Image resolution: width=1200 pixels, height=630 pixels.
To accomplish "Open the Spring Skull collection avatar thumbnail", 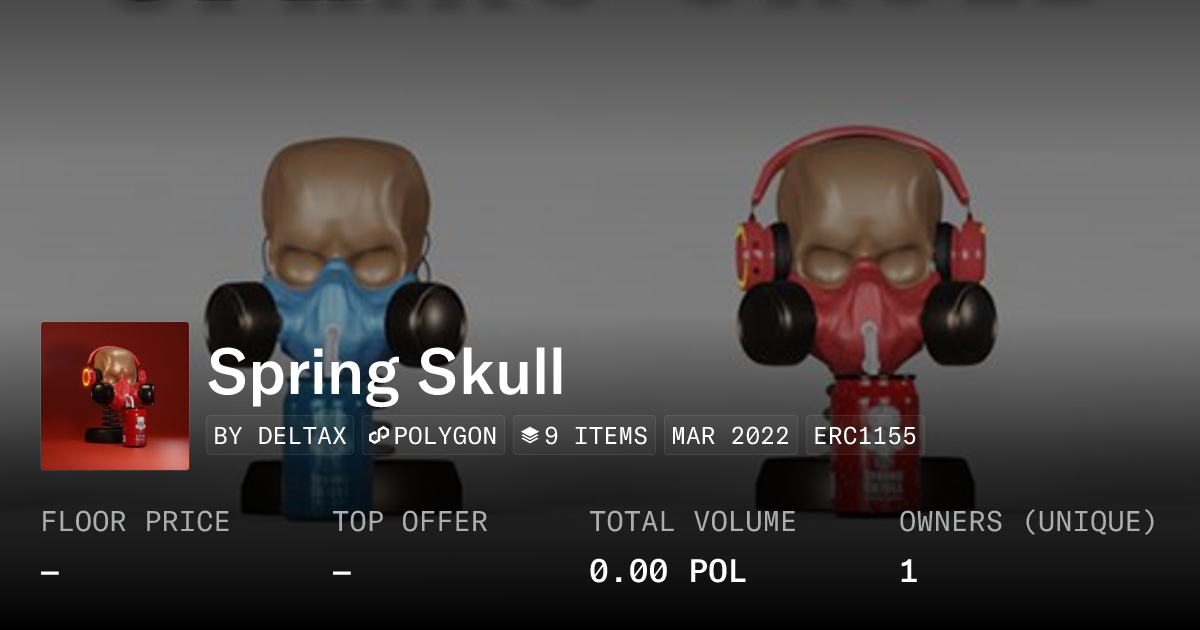I will click(115, 396).
